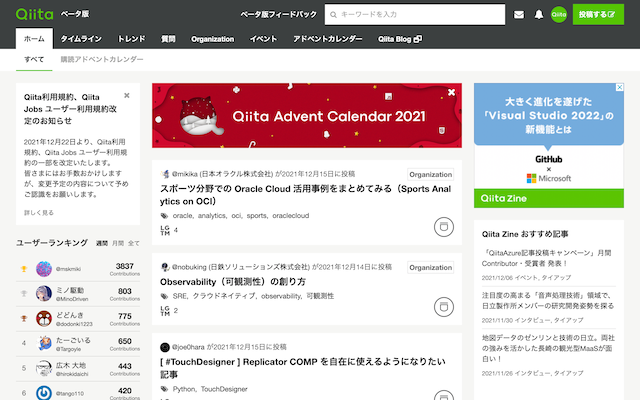Open the SRE tag
This screenshot has width=640, height=400.
tap(180, 296)
